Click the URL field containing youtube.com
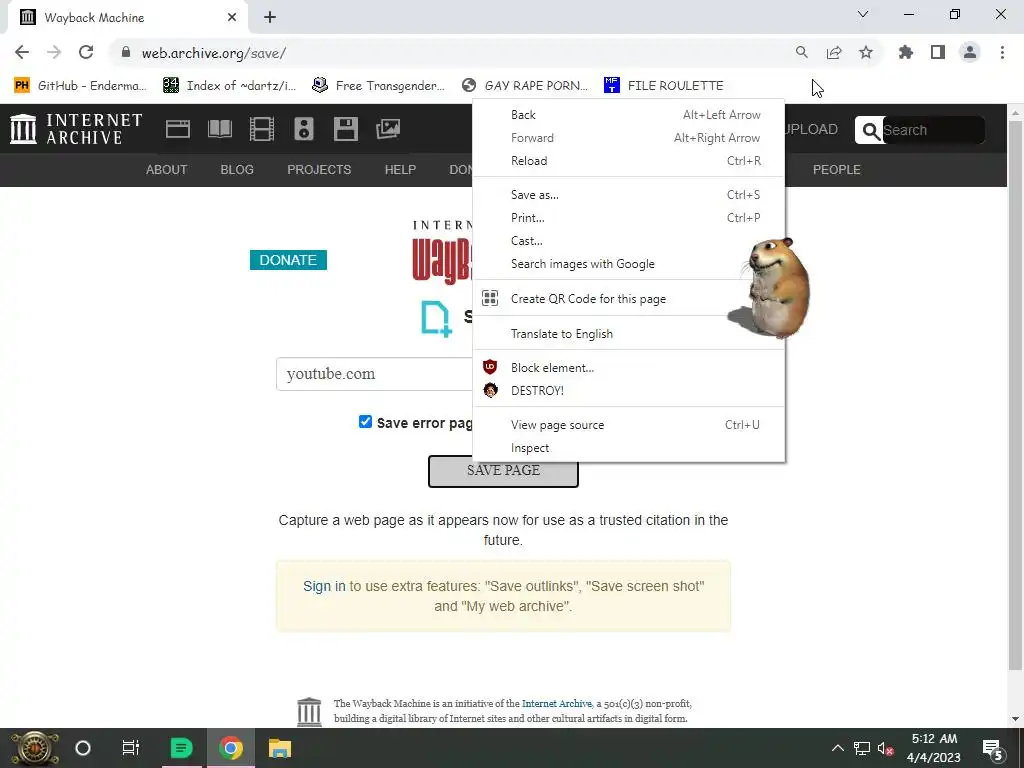 (374, 374)
